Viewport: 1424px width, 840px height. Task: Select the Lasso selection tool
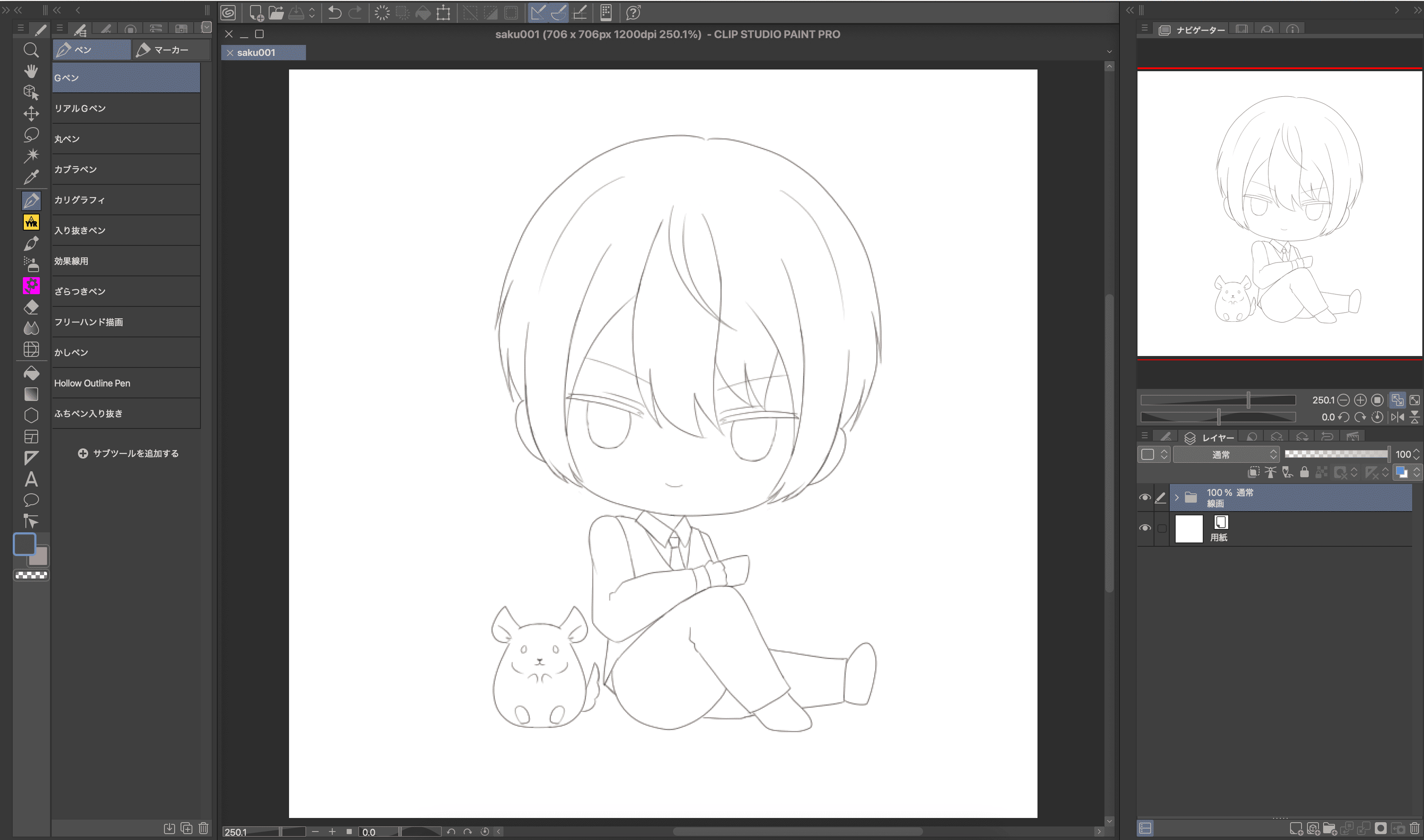coord(31,135)
